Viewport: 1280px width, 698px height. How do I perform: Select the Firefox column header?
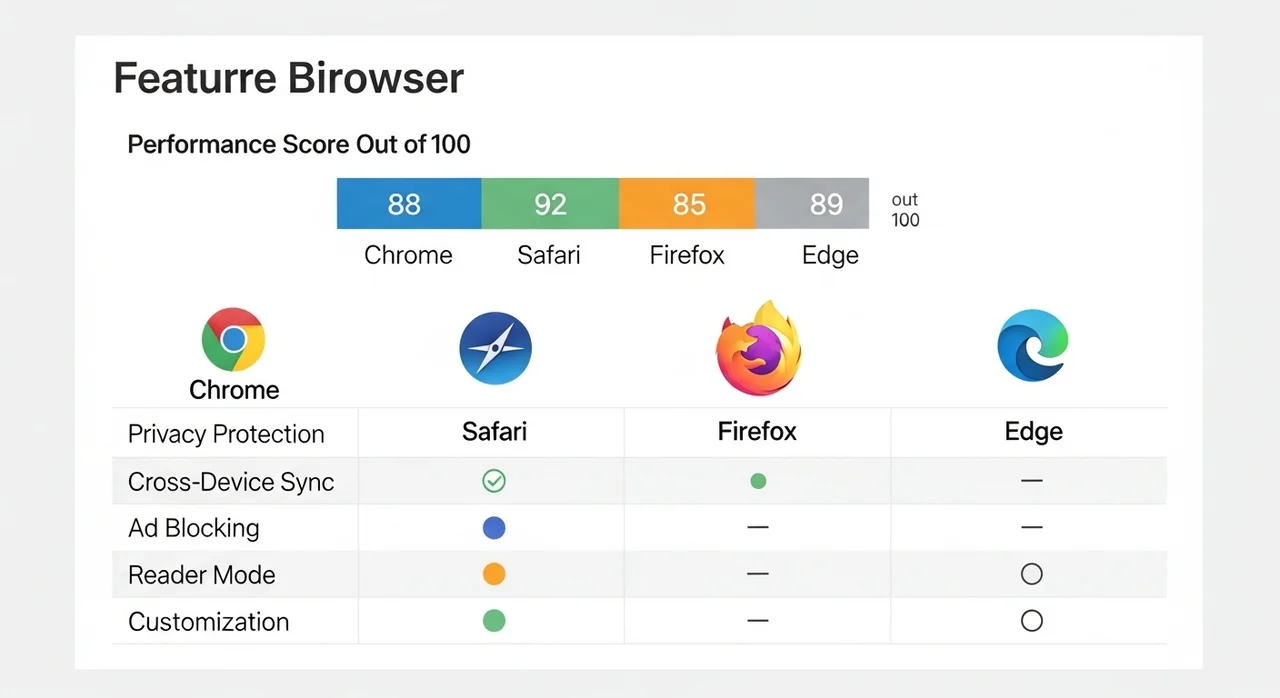tap(757, 432)
